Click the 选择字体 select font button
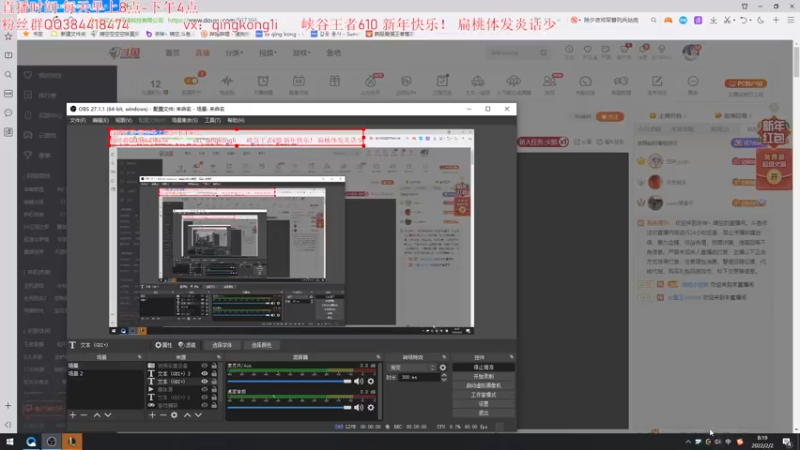This screenshot has height=450, width=800. click(222, 345)
